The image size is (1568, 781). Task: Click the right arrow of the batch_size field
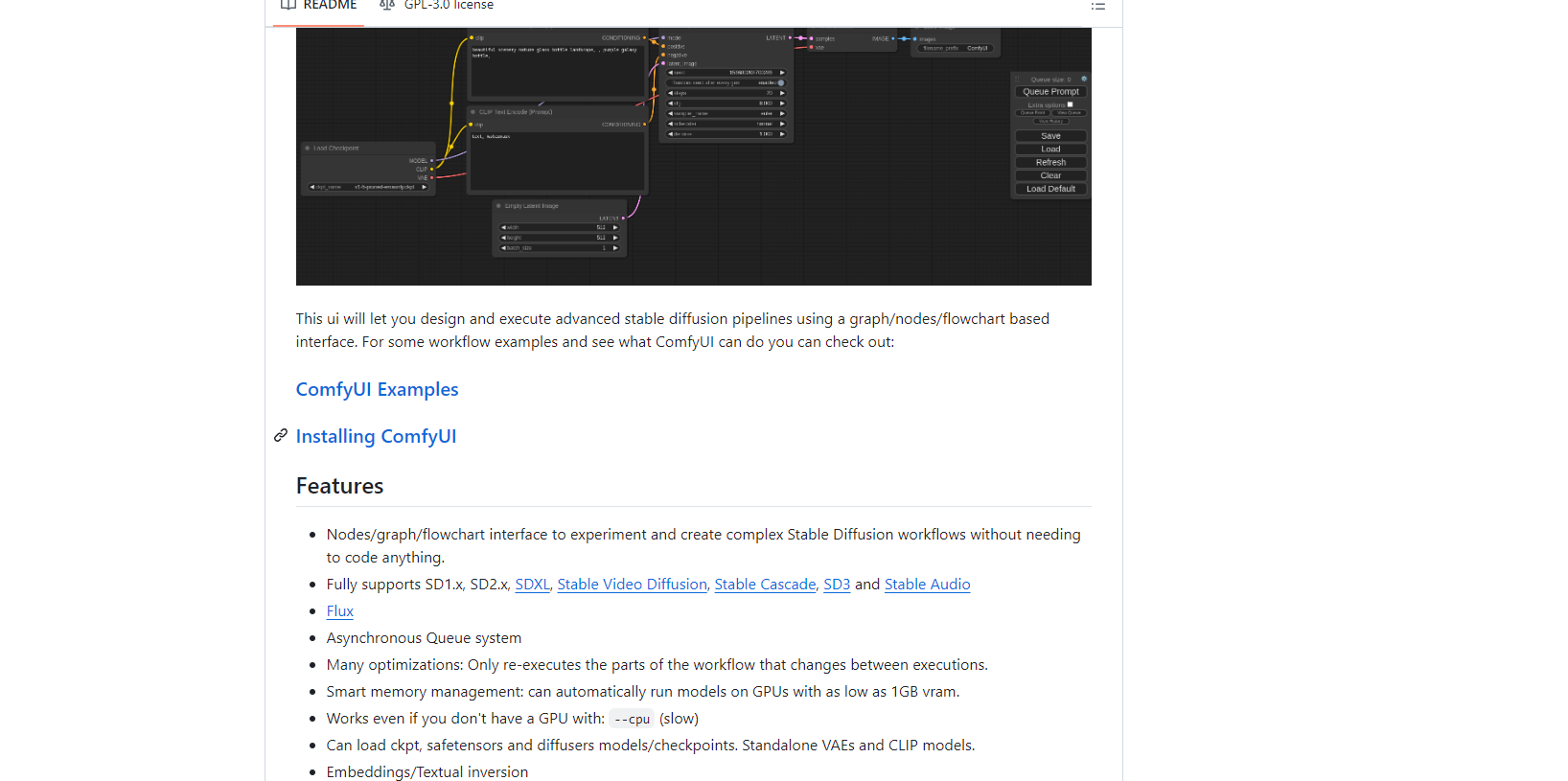[x=615, y=248]
